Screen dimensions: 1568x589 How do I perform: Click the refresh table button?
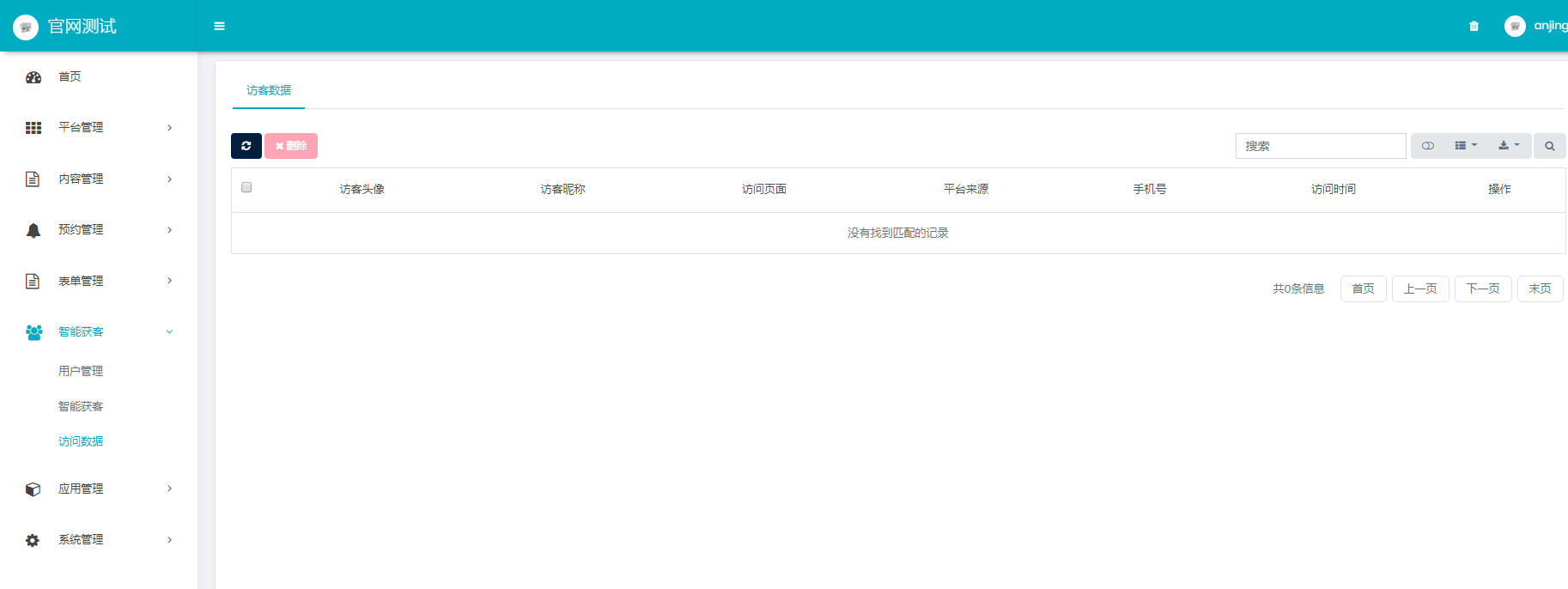(x=246, y=146)
